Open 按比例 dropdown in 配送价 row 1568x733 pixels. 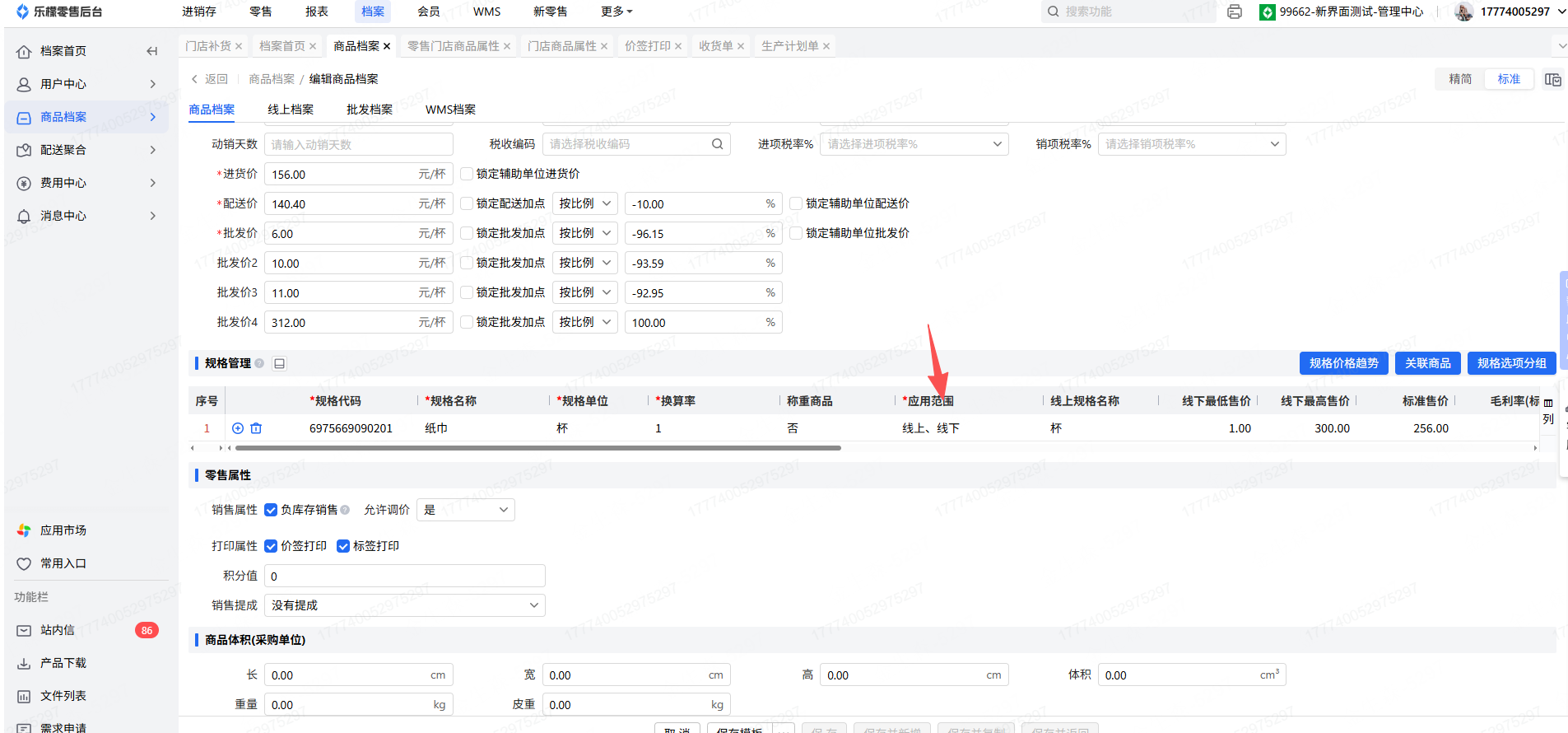(584, 203)
